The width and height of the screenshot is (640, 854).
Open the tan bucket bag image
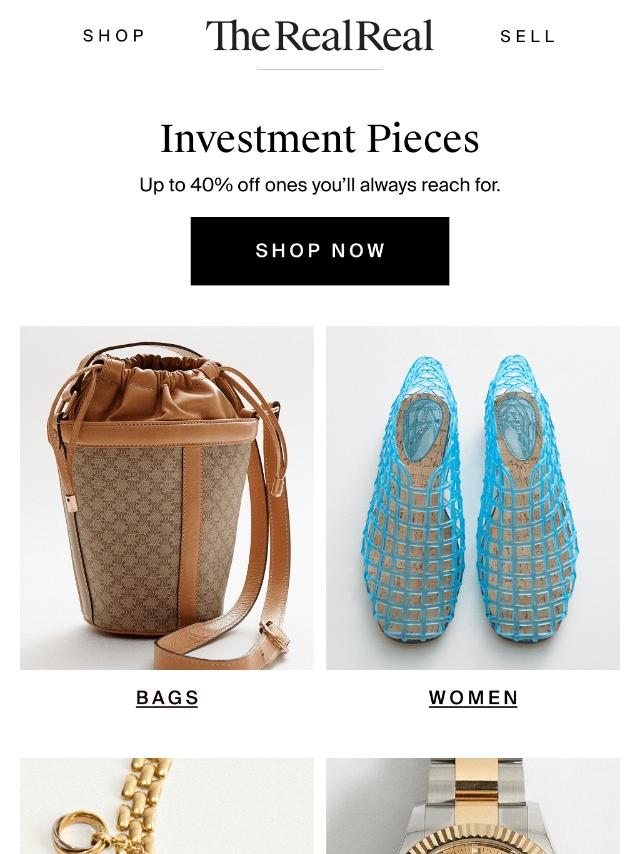click(x=167, y=498)
